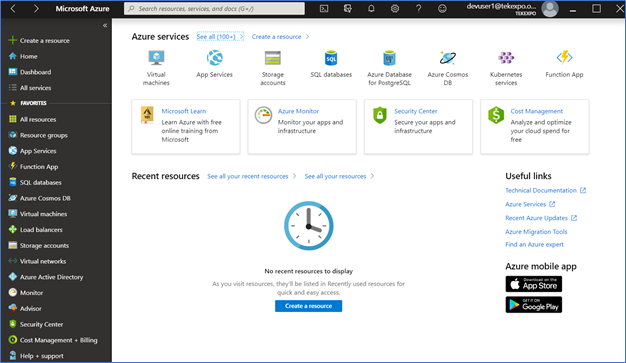Open Azure Migration Tools link
This screenshot has width=626, height=363.
pos(536,232)
